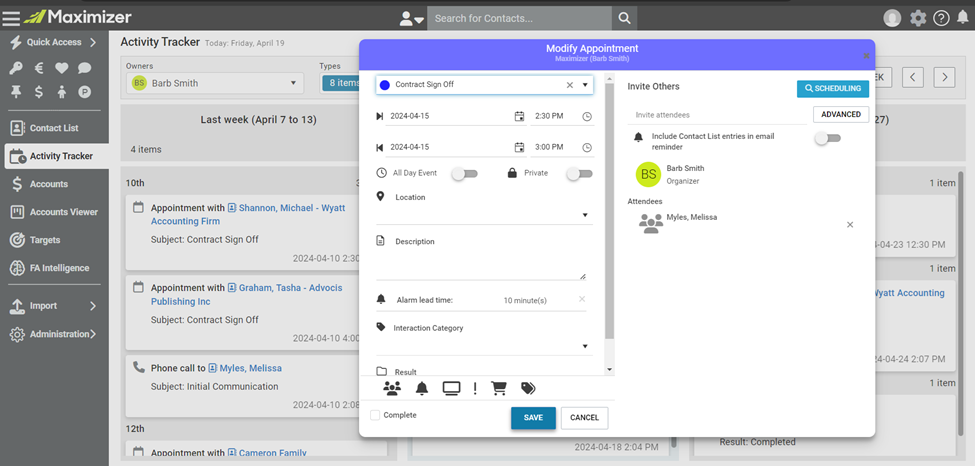Click the attendees group icon in dialog toolbar
The height and width of the screenshot is (466, 975).
coord(392,388)
